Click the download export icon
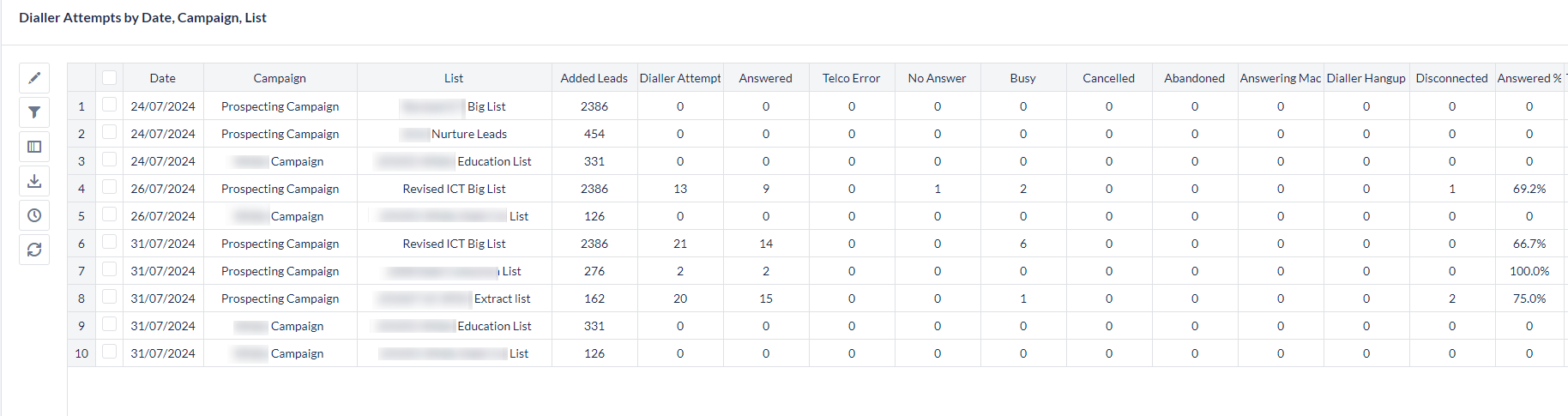Screen dimensions: 1568x416 click(x=34, y=181)
